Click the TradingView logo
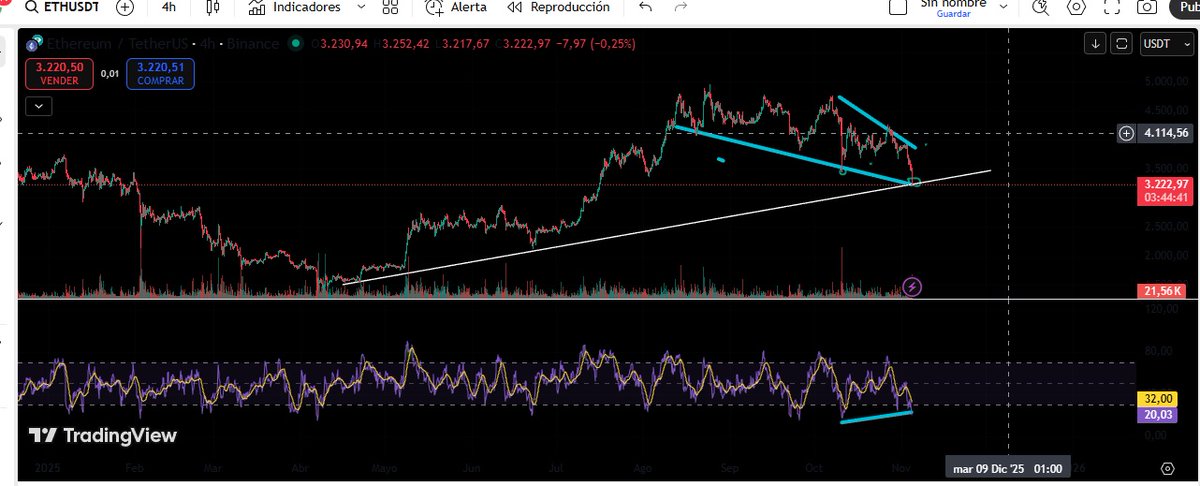Viewport: 1200px width, 486px height. 103,435
